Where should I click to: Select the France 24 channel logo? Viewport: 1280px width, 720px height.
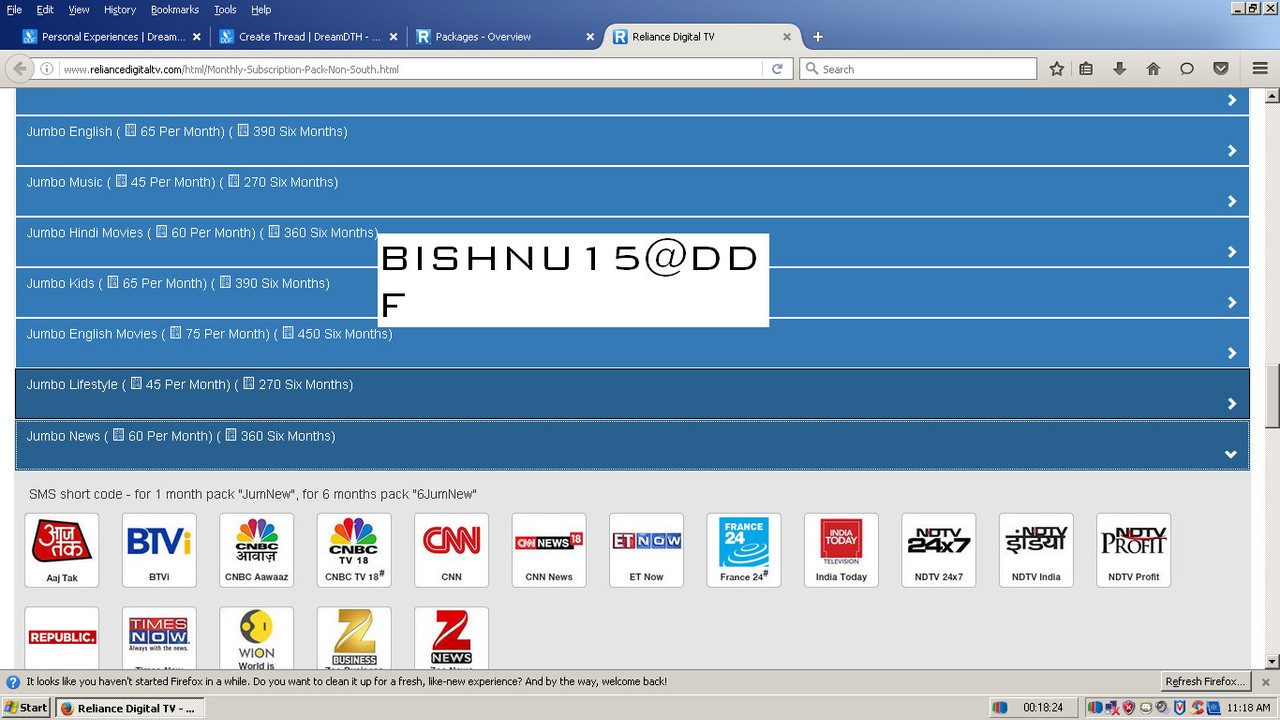744,550
